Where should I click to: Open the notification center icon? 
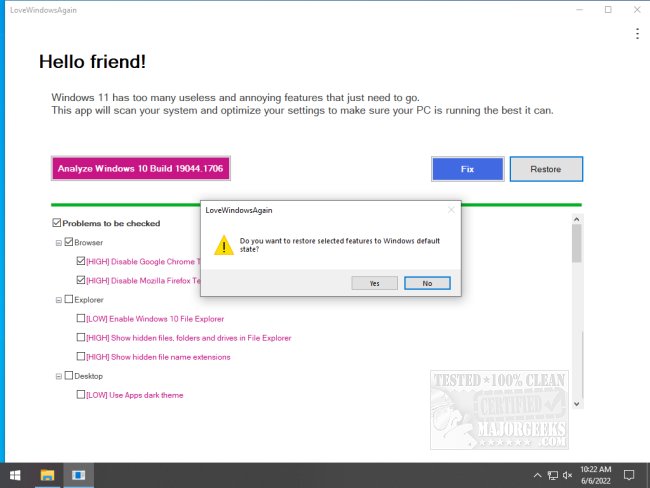(x=629, y=475)
